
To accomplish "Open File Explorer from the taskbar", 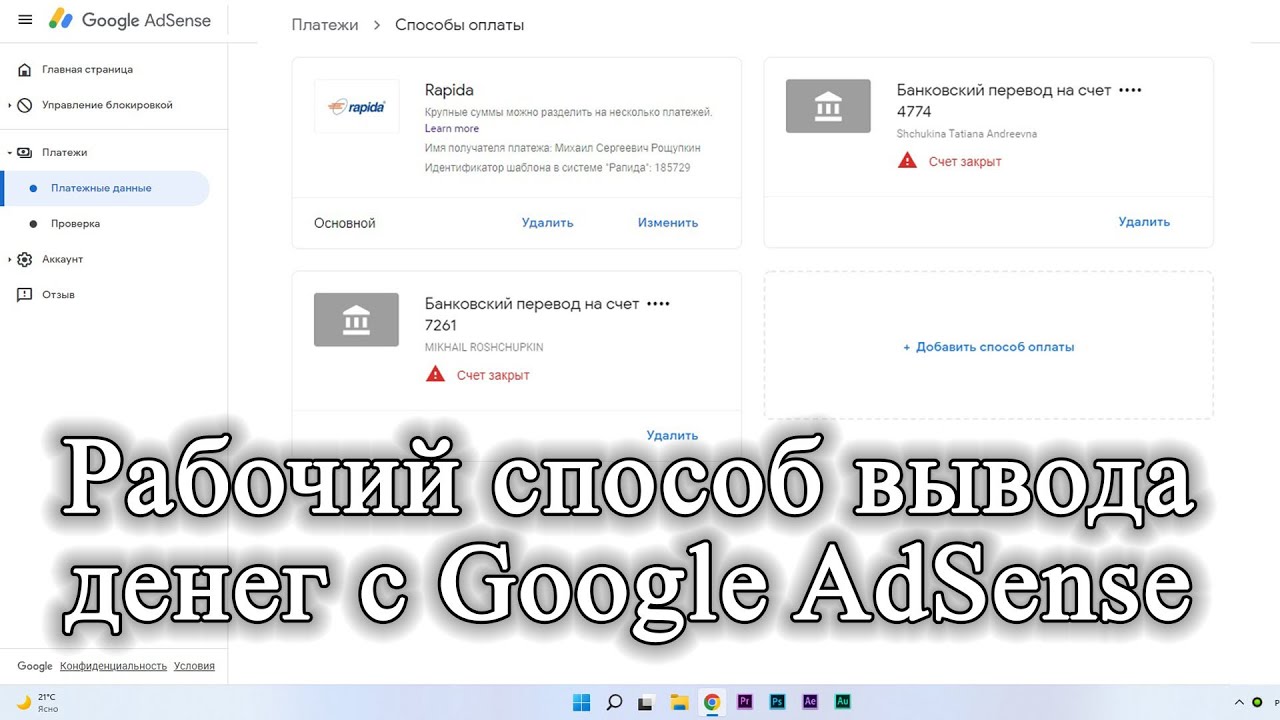I will click(x=678, y=702).
